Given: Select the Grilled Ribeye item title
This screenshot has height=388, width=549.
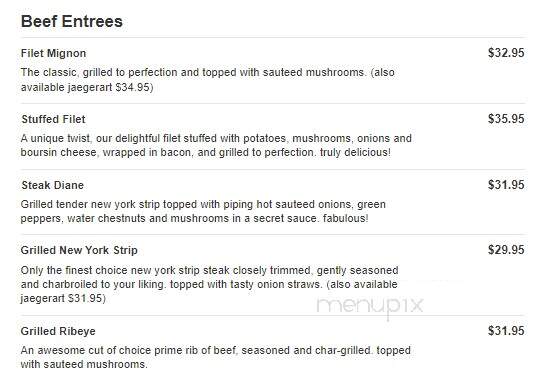Looking at the screenshot, I should point(58,331).
